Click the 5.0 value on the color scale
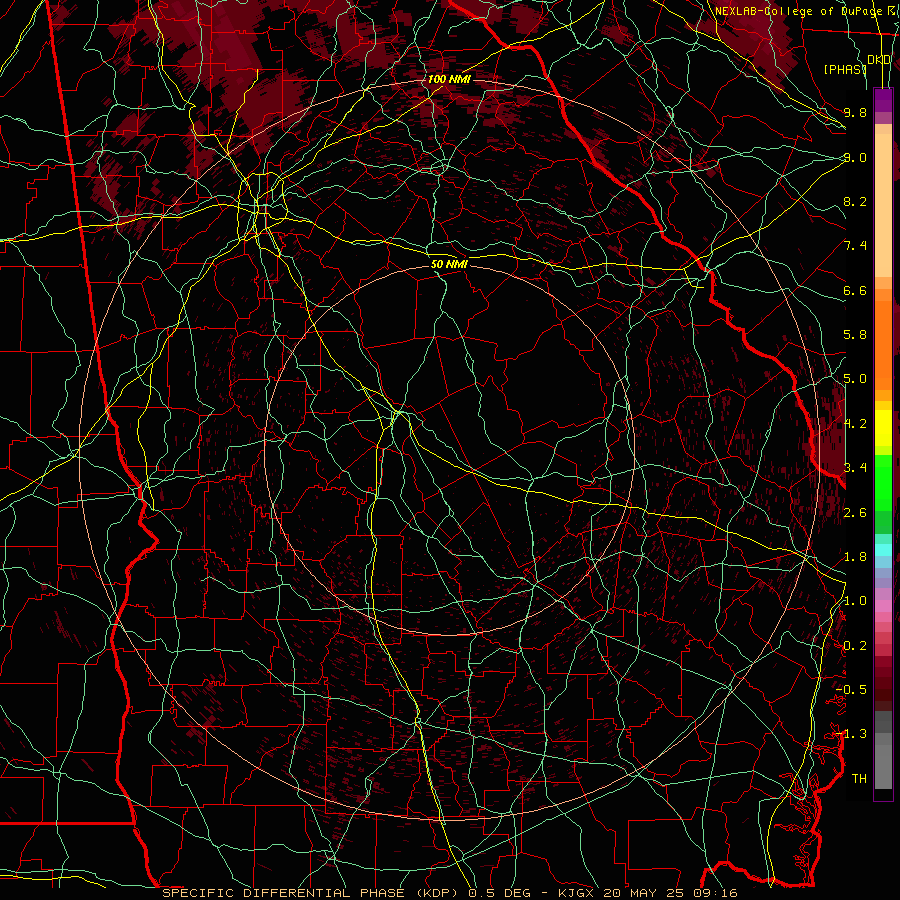 [x=855, y=379]
